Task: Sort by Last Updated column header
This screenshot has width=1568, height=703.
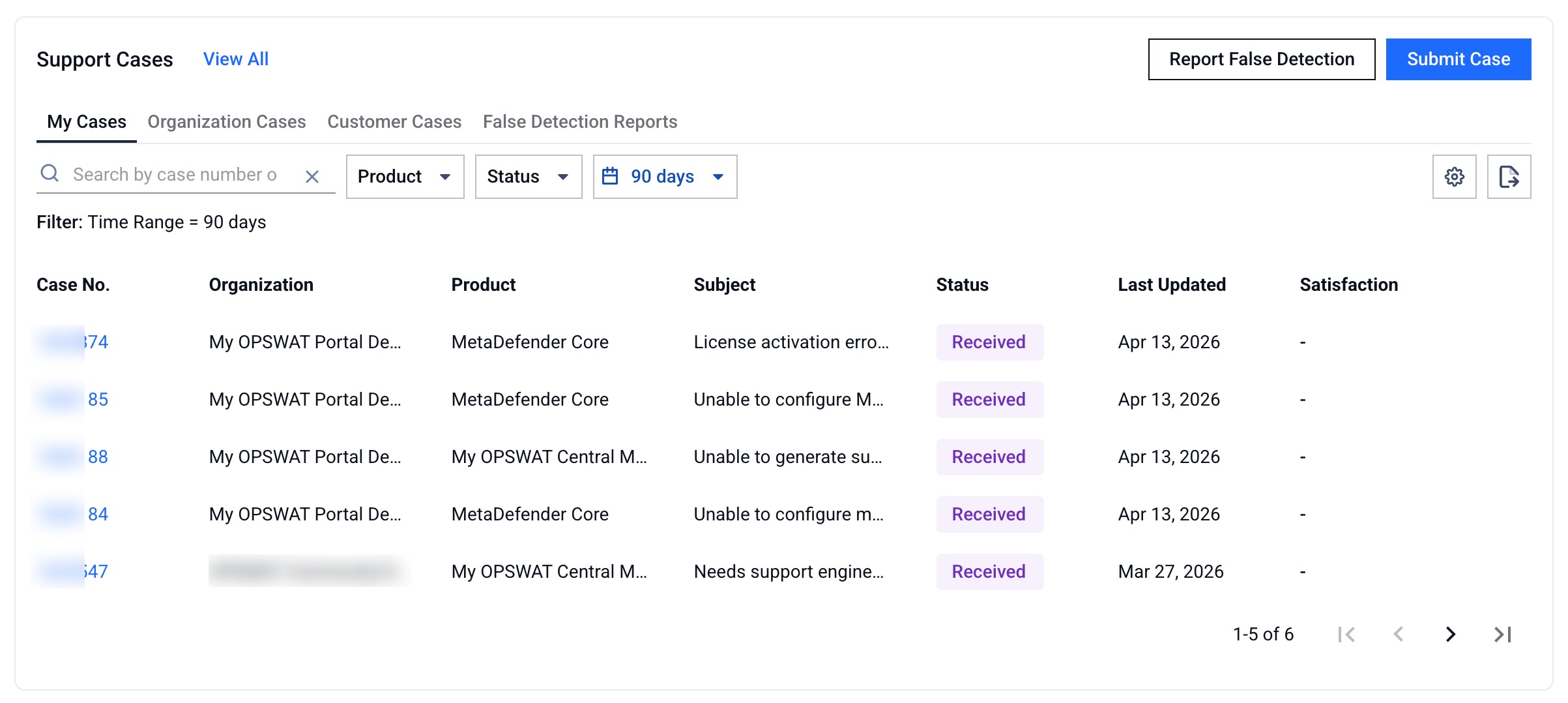Action: pyautogui.click(x=1171, y=285)
